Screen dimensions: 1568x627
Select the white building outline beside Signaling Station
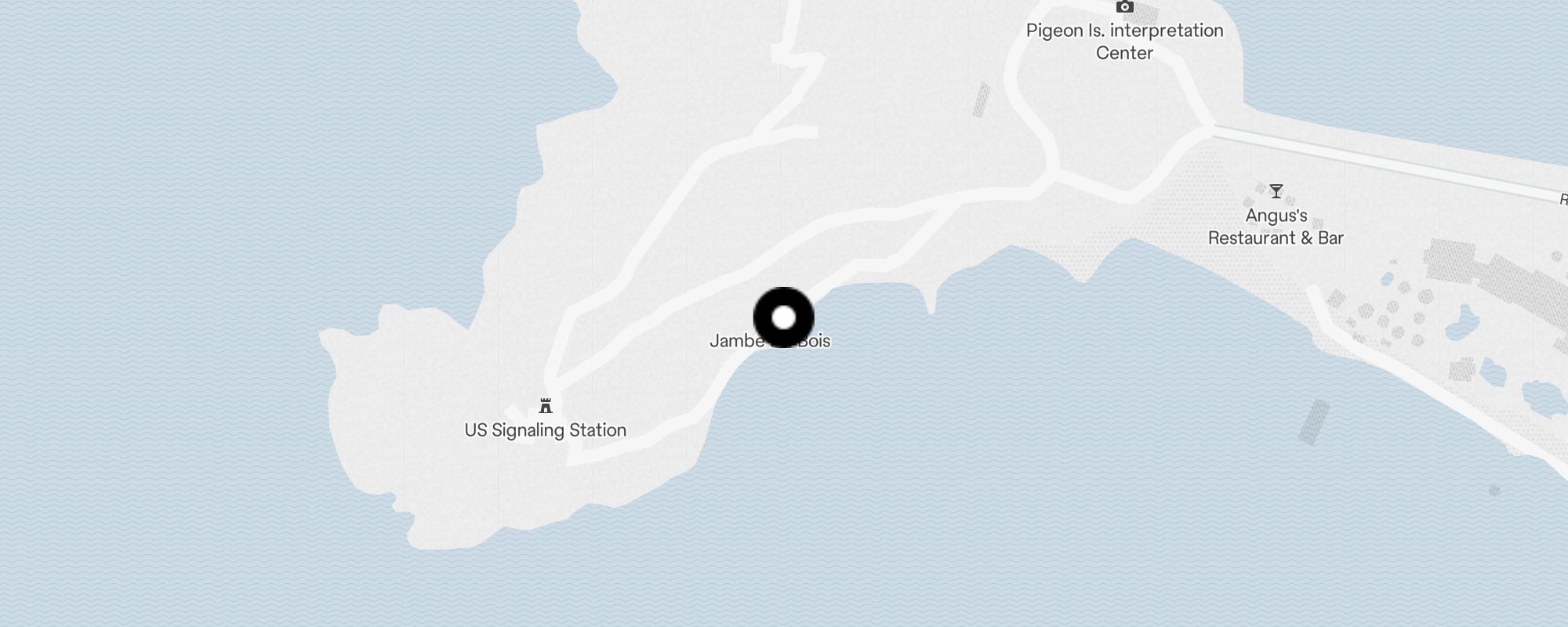coord(520,421)
